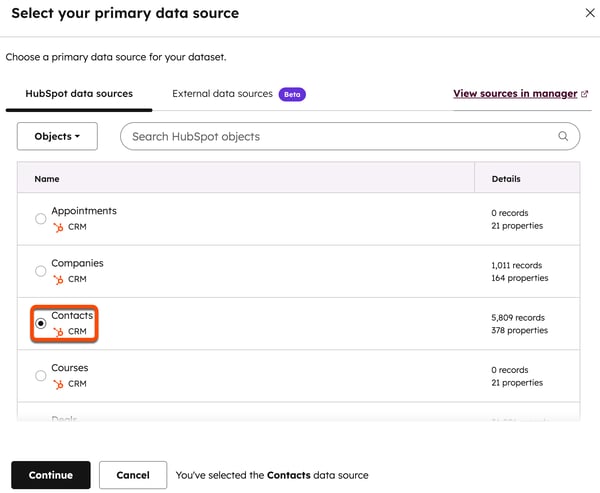600x493 pixels.
Task: Click "0 records" in Appointments row
Action: click(x=510, y=213)
